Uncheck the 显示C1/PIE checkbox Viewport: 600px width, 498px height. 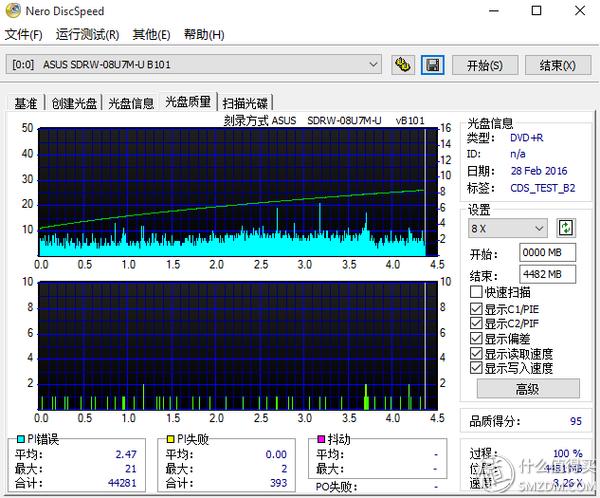point(477,308)
